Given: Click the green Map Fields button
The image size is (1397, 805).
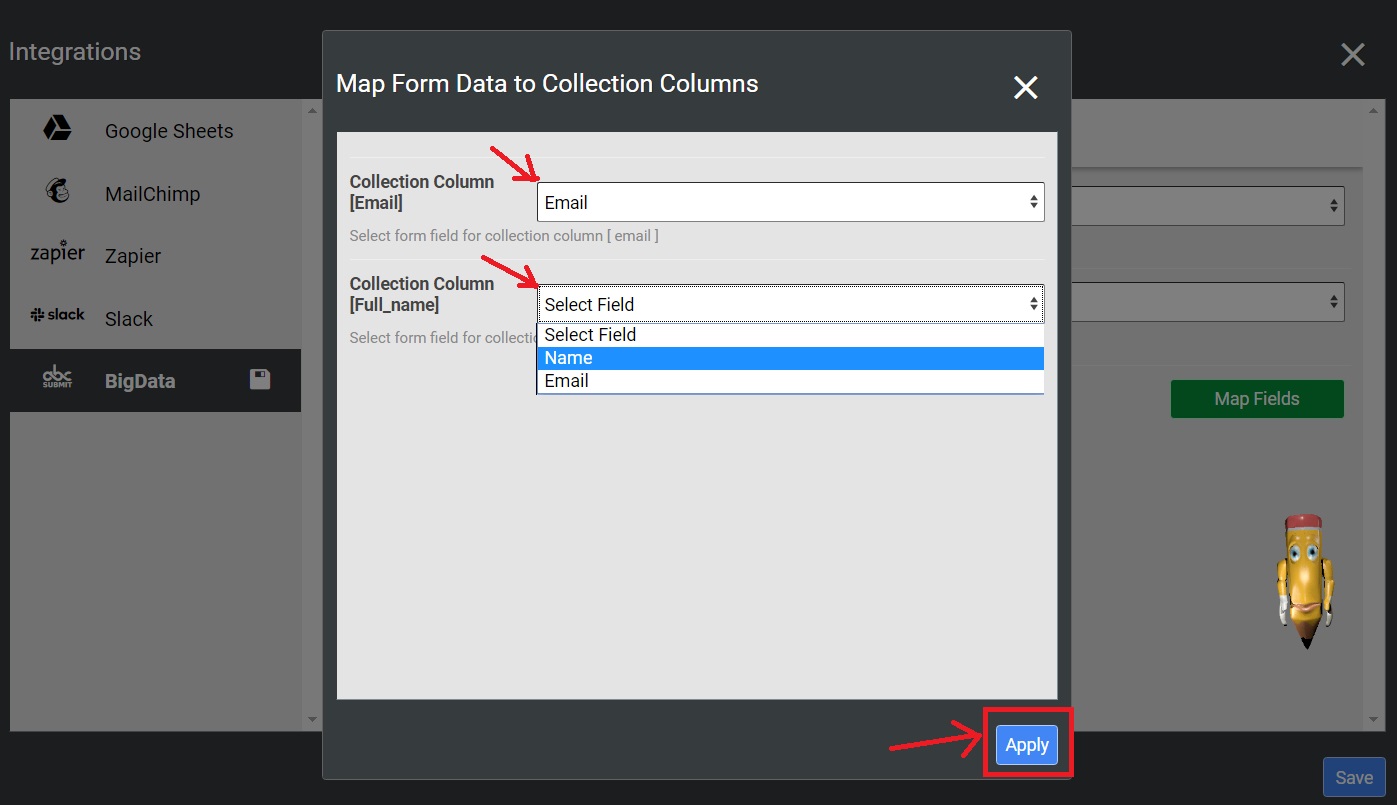Looking at the screenshot, I should [1256, 399].
